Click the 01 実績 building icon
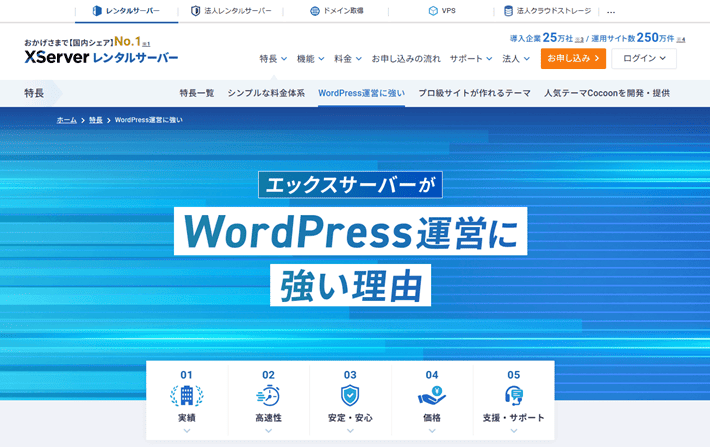This screenshot has height=447, width=710. [187, 395]
